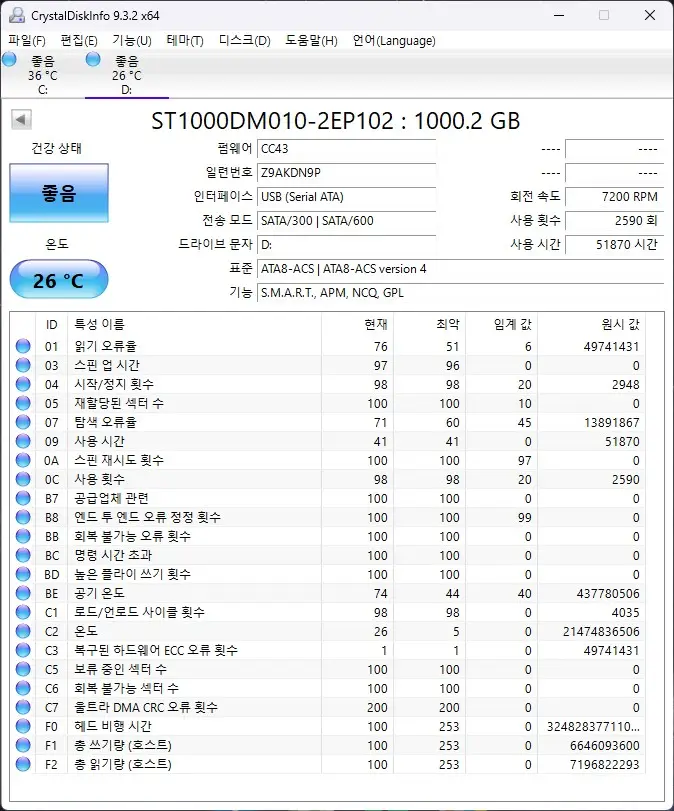
Task: Click status icon for F1 총 쓰기량
Action: [x=23, y=745]
